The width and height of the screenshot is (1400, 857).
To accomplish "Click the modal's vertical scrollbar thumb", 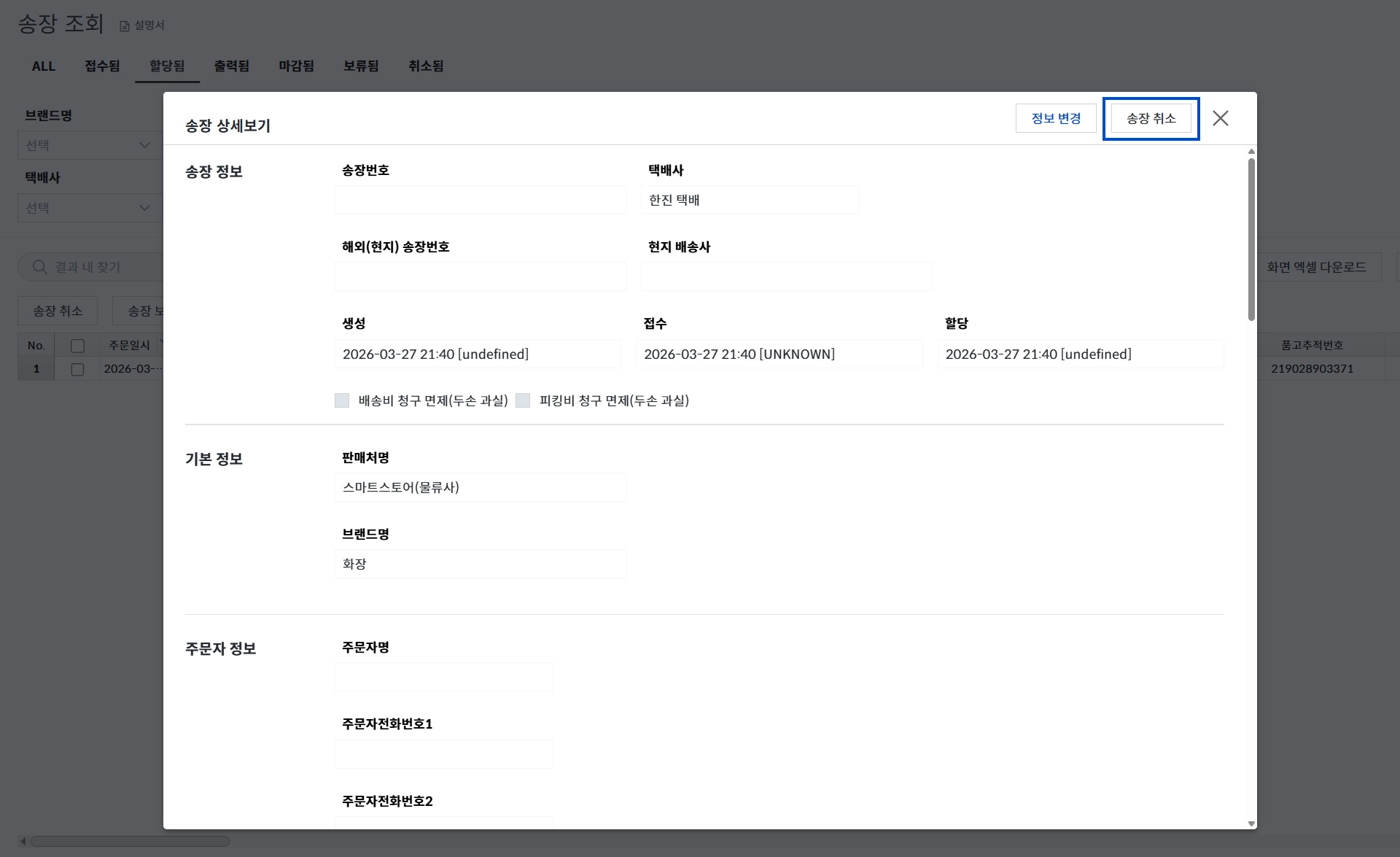I will tap(1251, 241).
